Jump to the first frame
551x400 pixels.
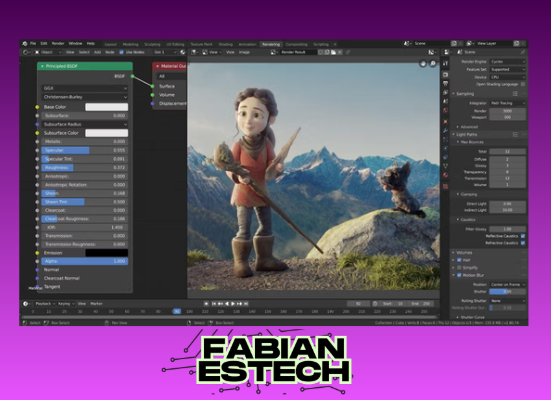(x=214, y=304)
